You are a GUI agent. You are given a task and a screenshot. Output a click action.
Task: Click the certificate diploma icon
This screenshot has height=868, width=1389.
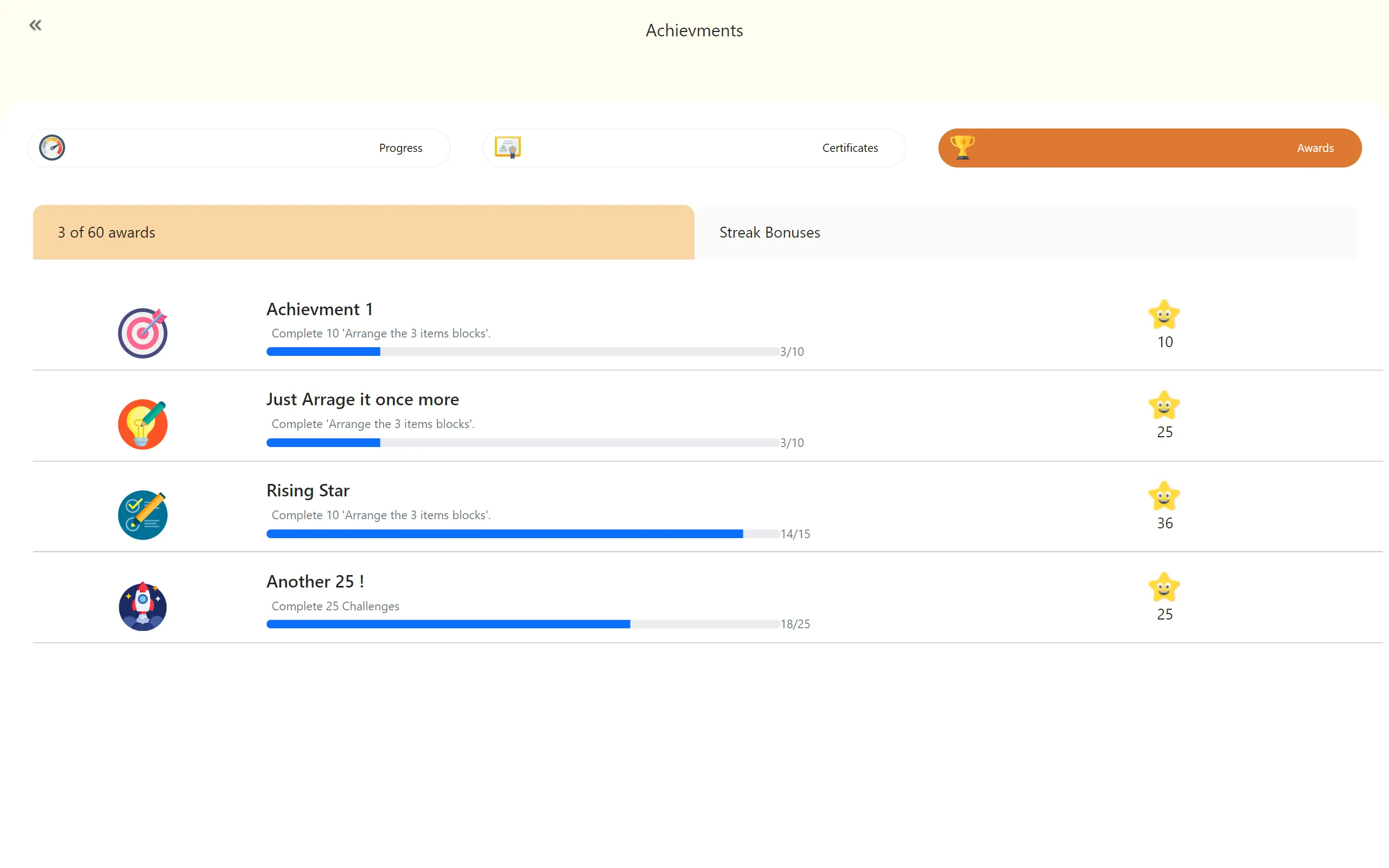point(508,148)
